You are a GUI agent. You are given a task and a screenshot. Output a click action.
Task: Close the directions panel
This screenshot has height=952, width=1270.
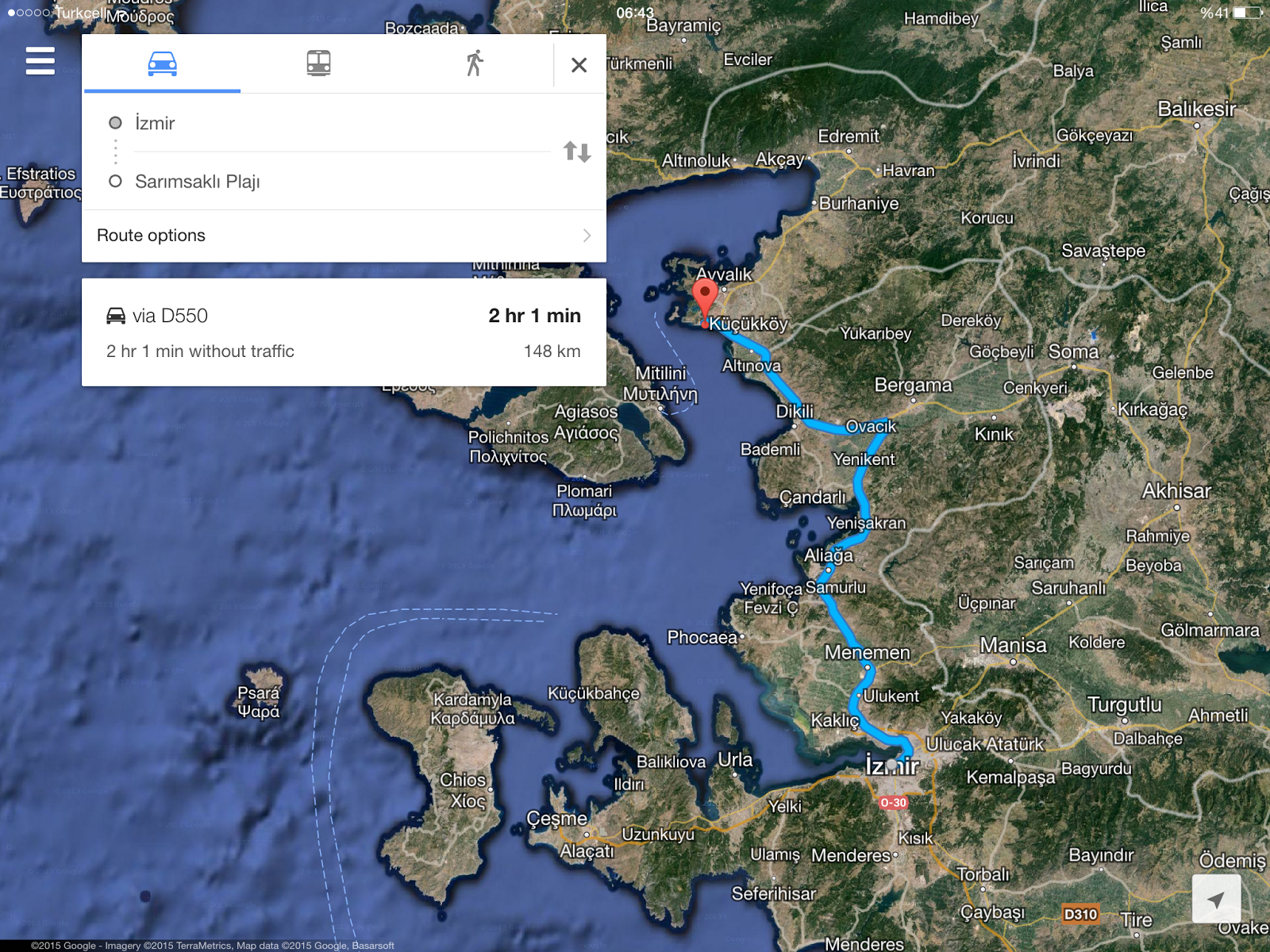tap(579, 65)
